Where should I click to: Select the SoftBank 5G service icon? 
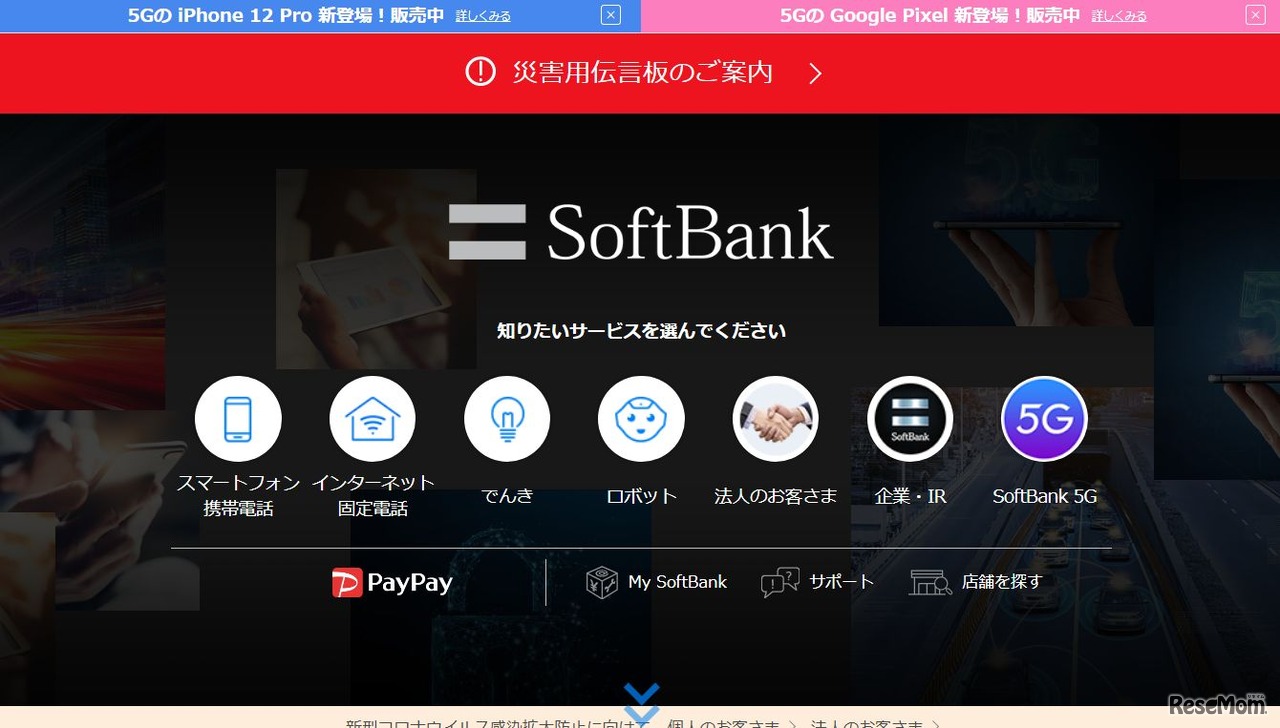click(x=1044, y=418)
